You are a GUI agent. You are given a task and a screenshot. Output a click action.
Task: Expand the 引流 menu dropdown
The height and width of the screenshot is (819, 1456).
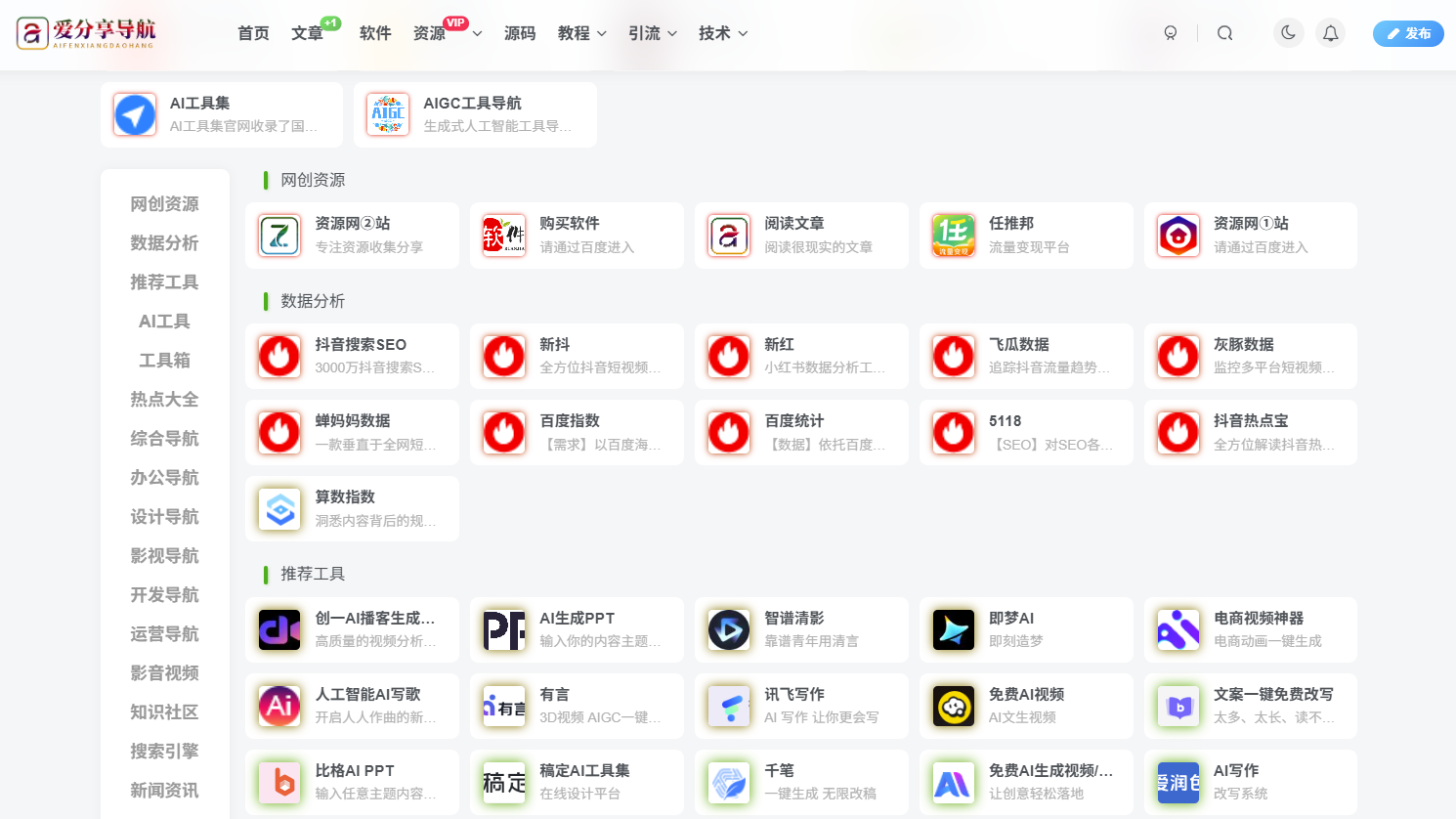pos(672,33)
